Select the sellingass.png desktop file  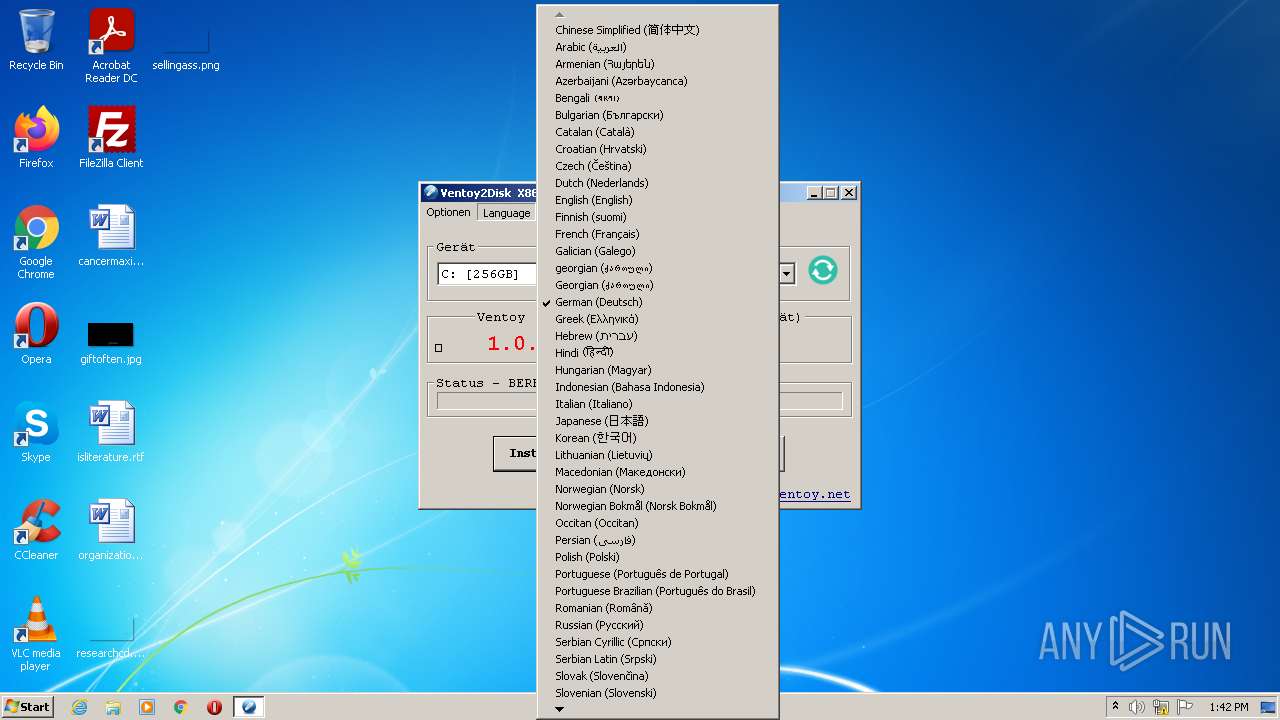tap(186, 46)
